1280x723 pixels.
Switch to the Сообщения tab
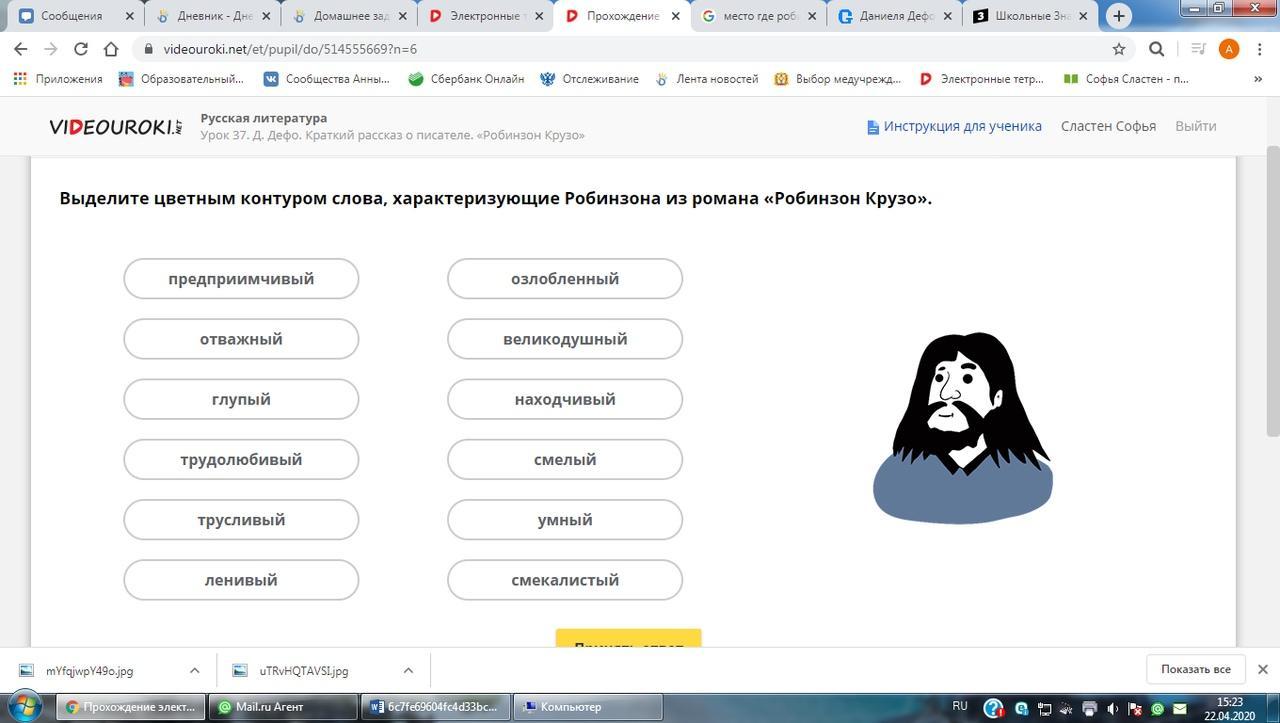pyautogui.click(x=74, y=16)
